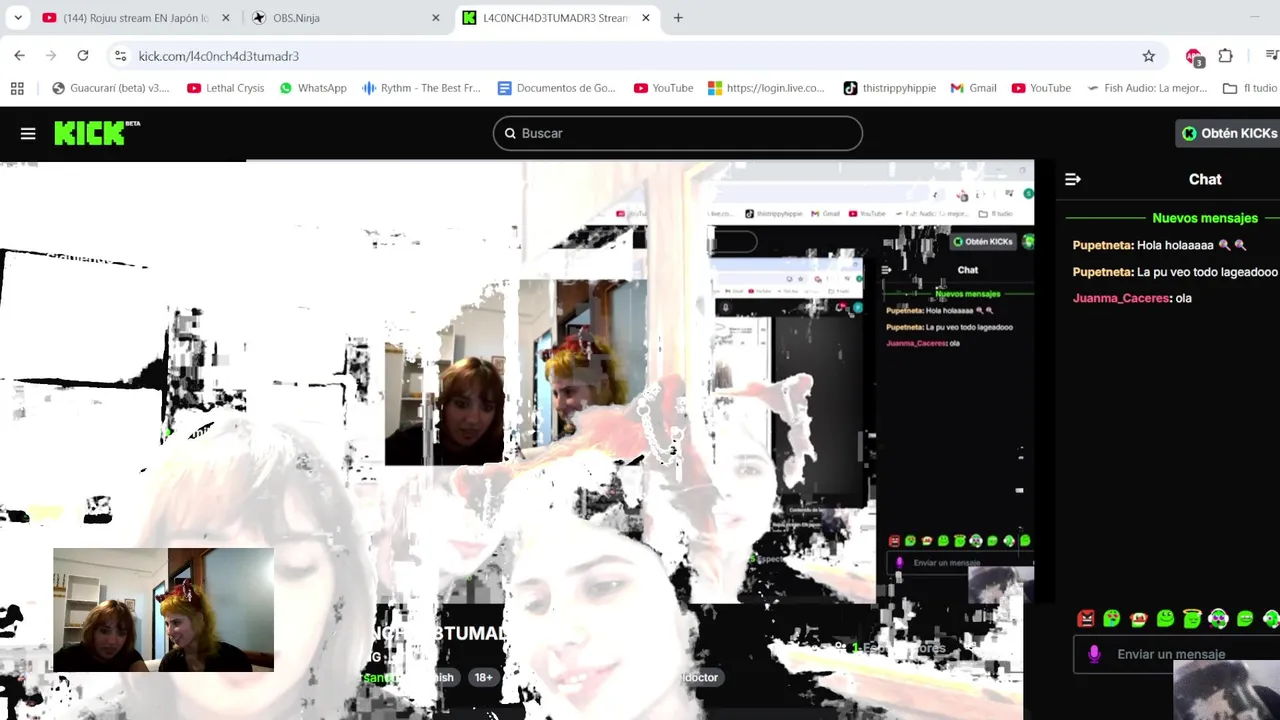Click the magnifier icon in Buscar box

tap(510, 133)
